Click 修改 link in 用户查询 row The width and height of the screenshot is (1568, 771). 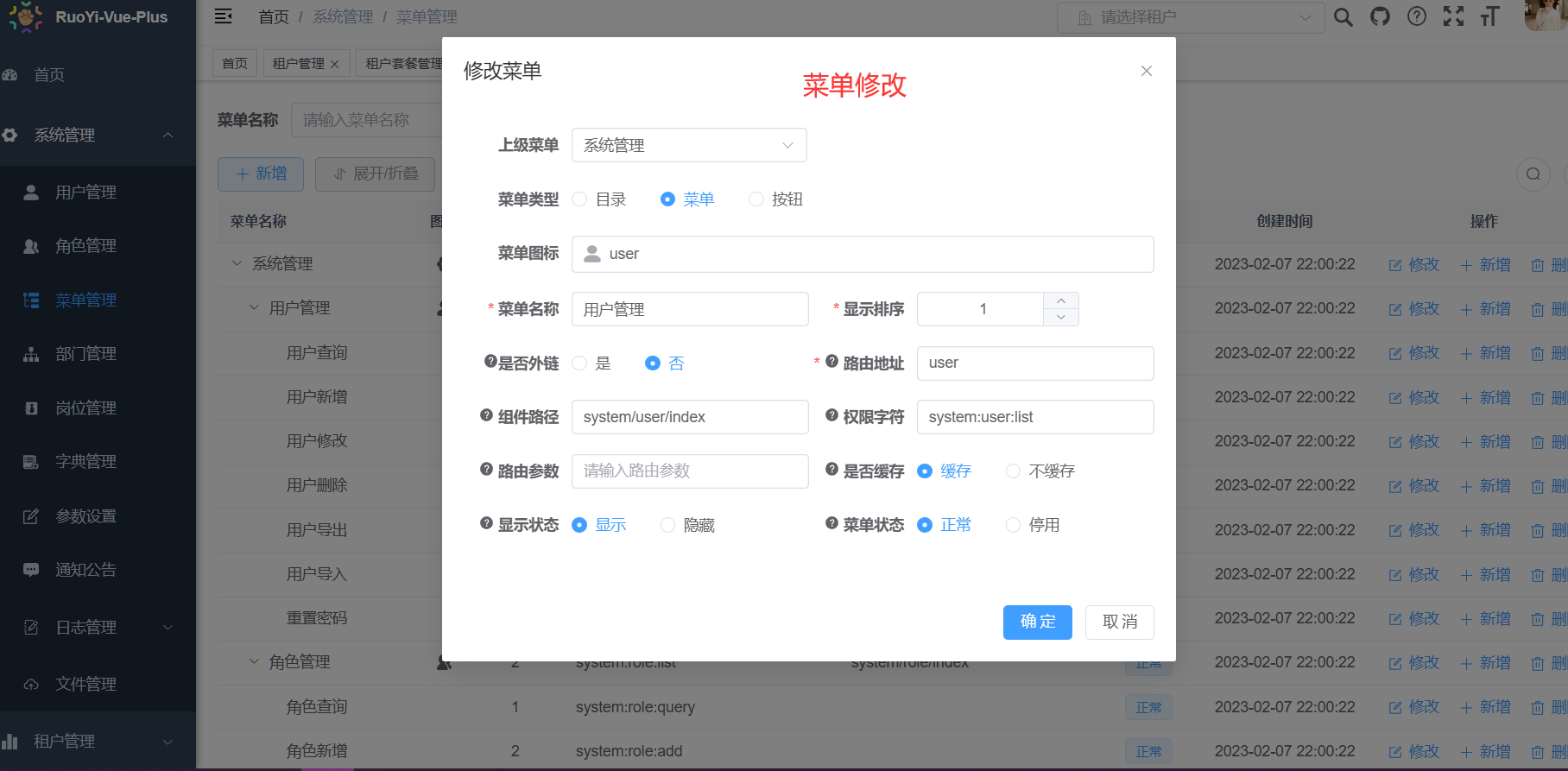pyautogui.click(x=1414, y=353)
